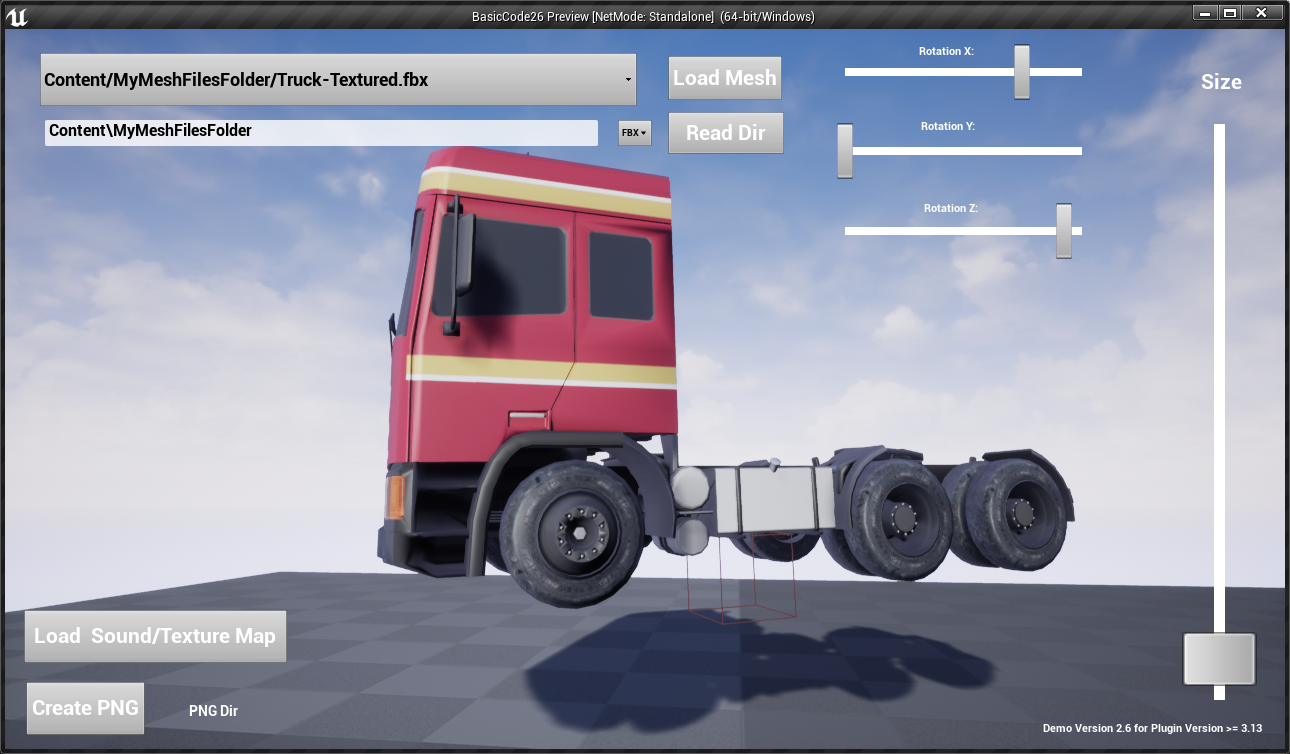The width and height of the screenshot is (1290, 754).
Task: Click the PNG Dir label
Action: pyautogui.click(x=213, y=711)
